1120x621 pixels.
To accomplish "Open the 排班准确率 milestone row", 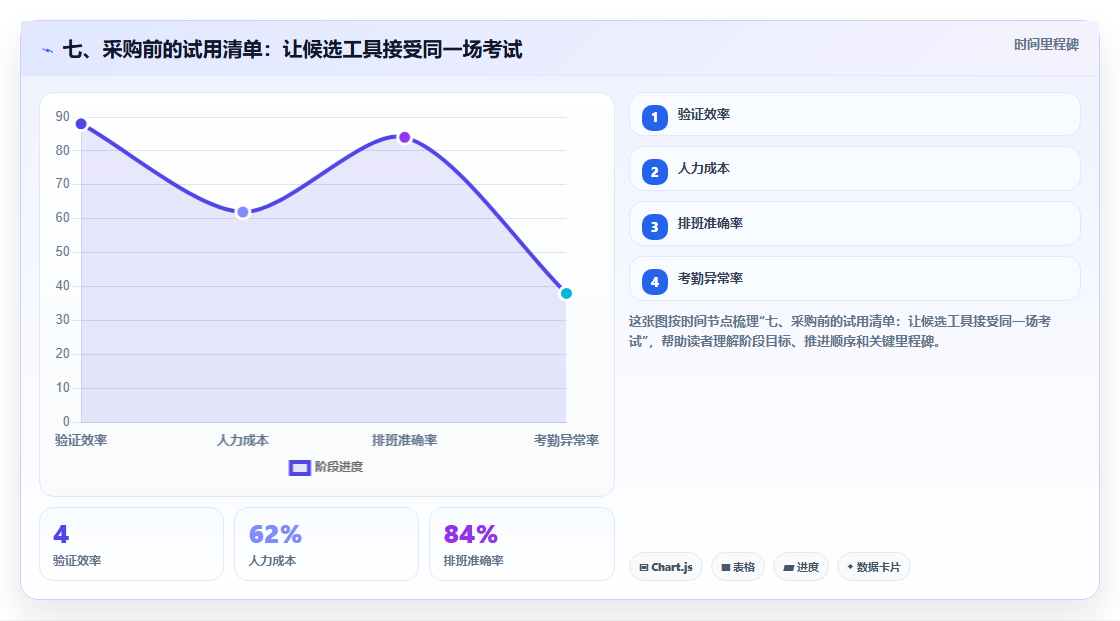I will pos(854,224).
